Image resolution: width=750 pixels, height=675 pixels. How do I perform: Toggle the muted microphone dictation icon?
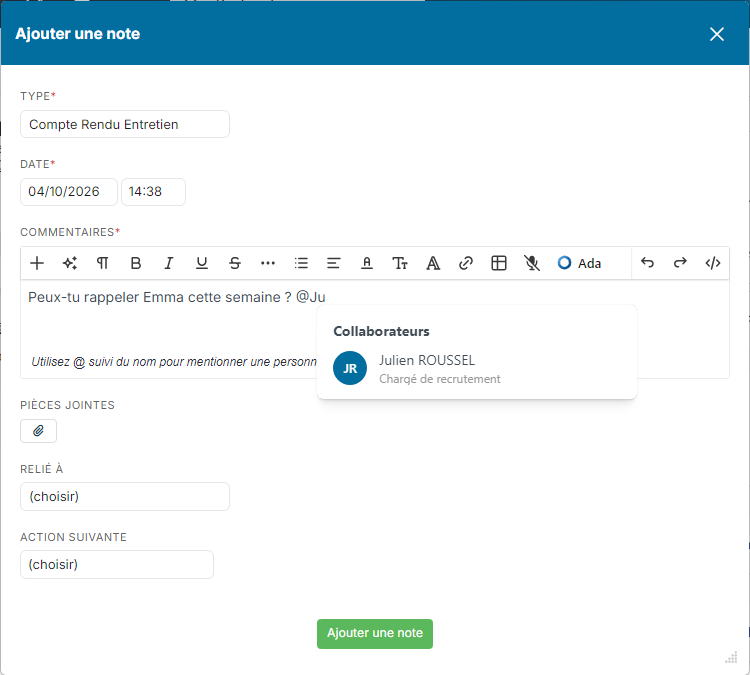tap(531, 263)
